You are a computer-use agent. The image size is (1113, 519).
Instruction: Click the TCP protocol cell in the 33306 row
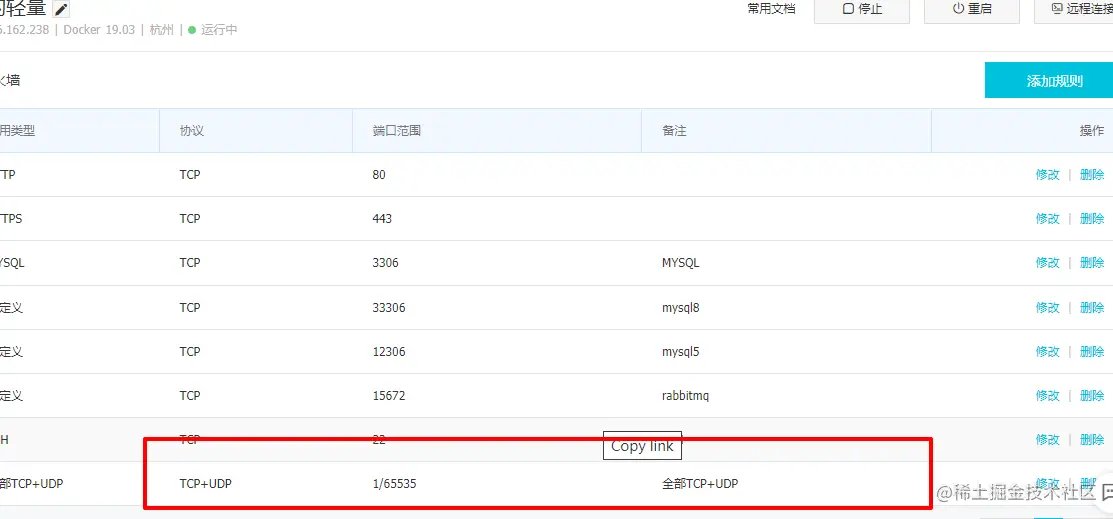(x=190, y=307)
